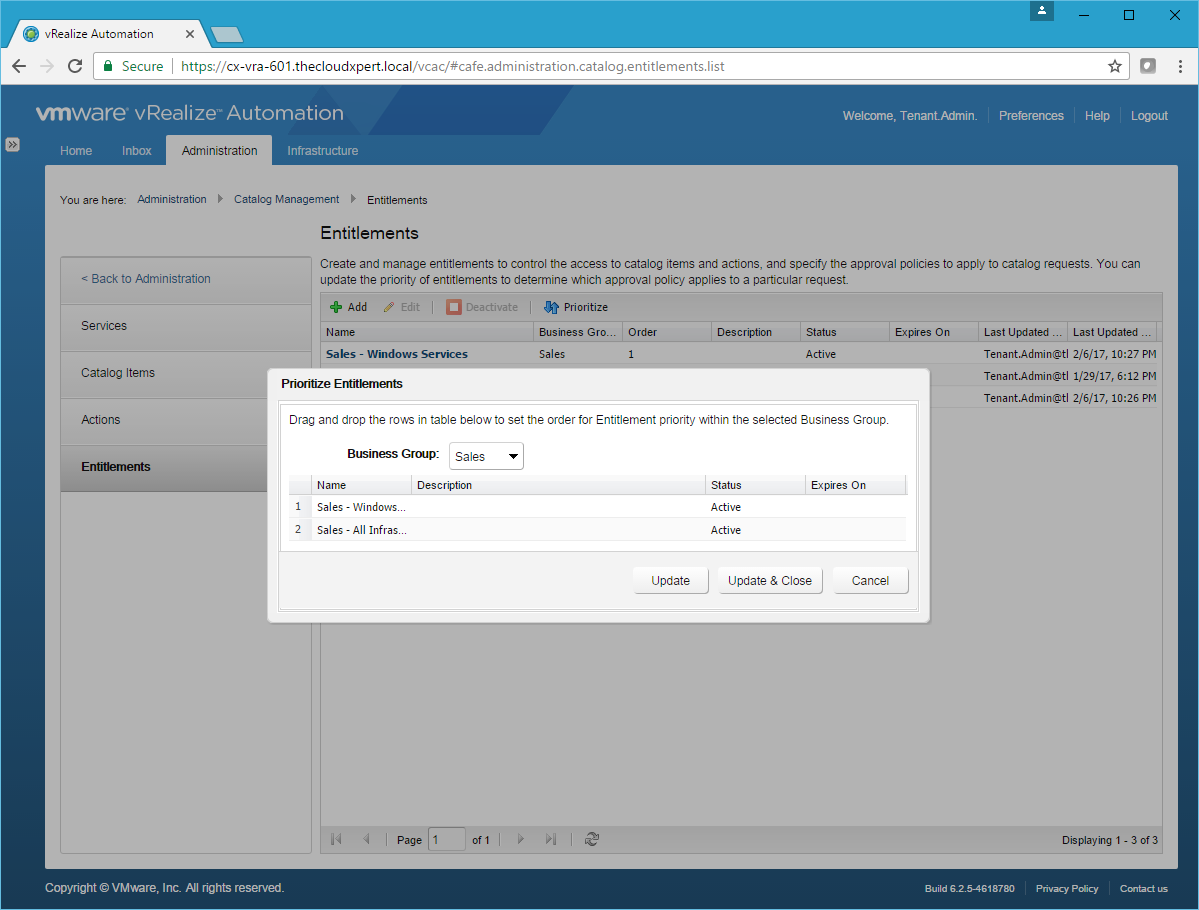Bookmark page with star icon
1199x910 pixels.
1114,66
